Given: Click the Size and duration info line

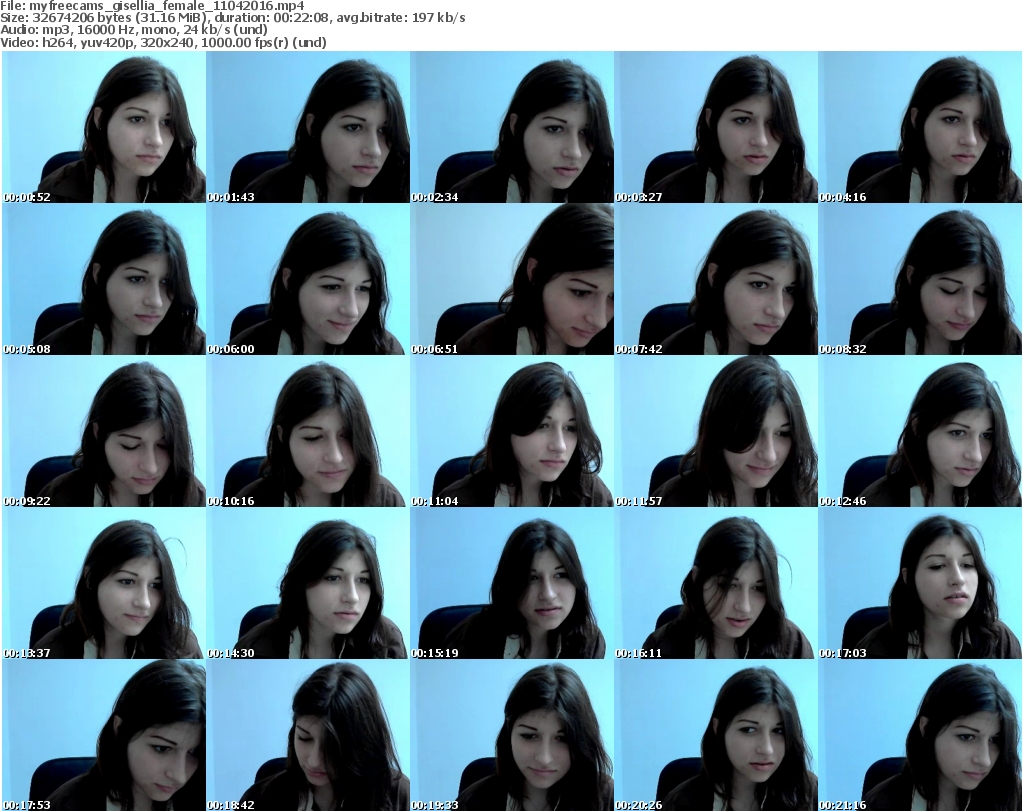Looking at the screenshot, I should pyautogui.click(x=232, y=18).
